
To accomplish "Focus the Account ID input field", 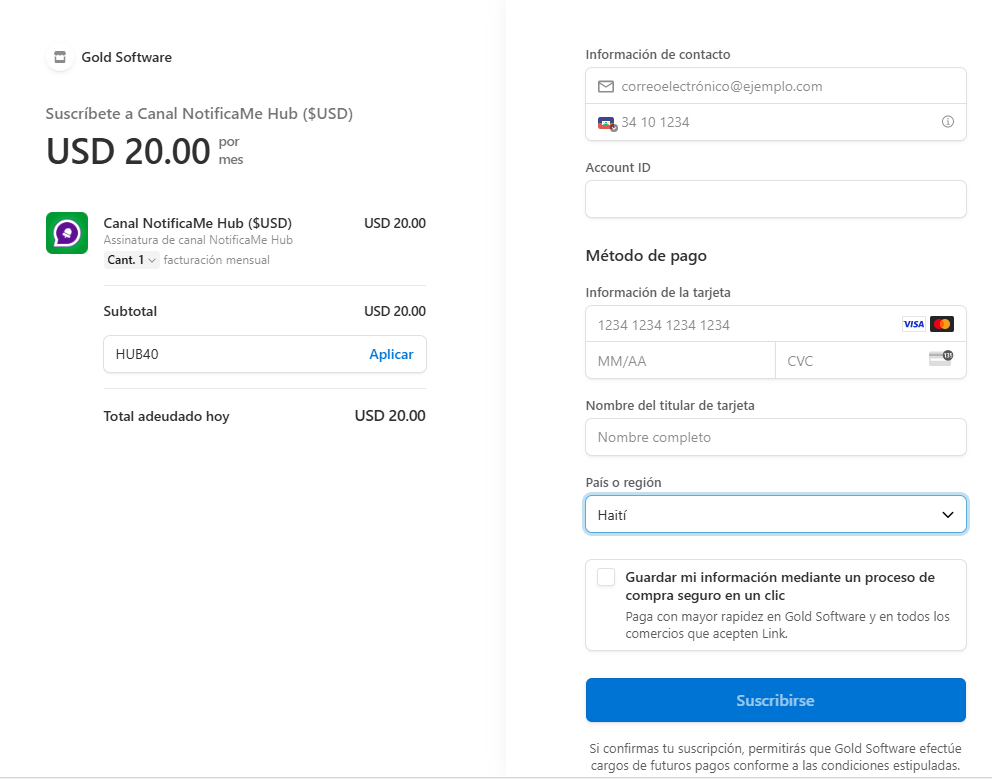I will coord(776,199).
